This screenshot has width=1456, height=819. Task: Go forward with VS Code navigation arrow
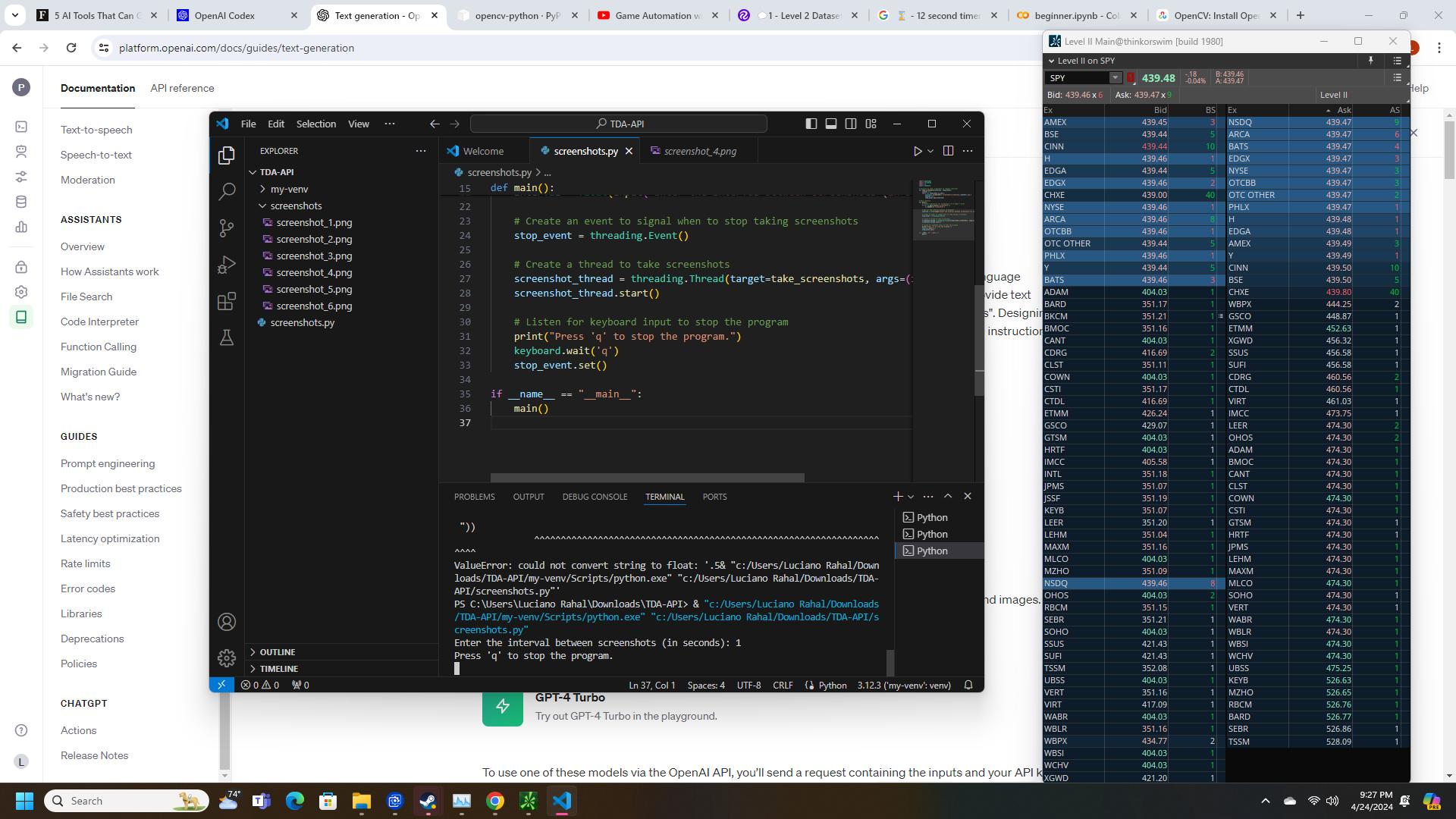click(454, 124)
